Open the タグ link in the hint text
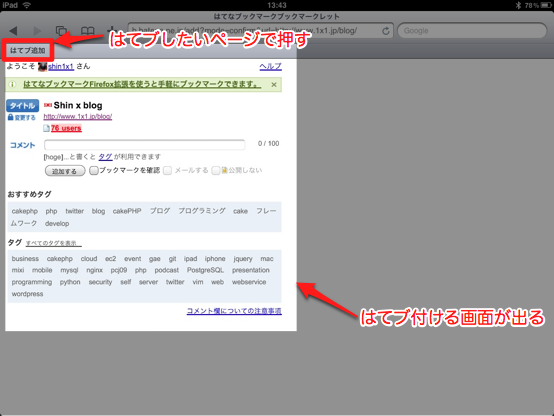The width and height of the screenshot is (554, 416). (x=105, y=157)
